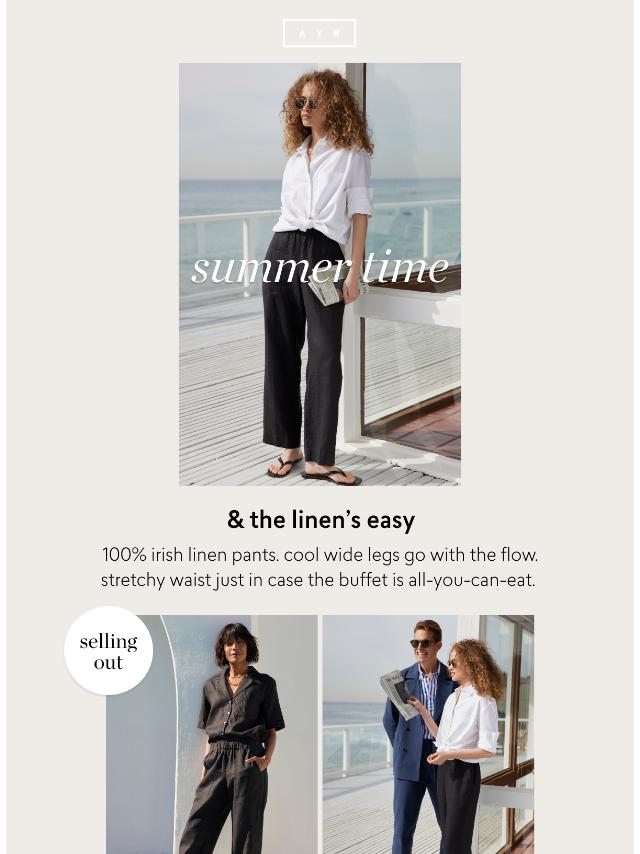This screenshot has width=640, height=854.
Task: Click the '100% irish linen pants' description line
Action: tap(320, 555)
